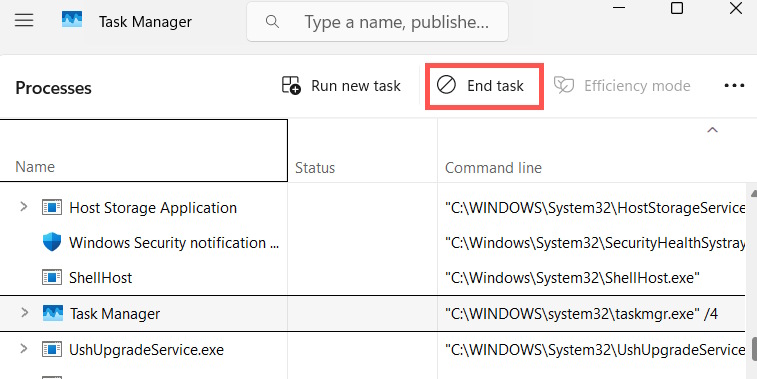This screenshot has height=379, width=757.
Task: Click the UshUpgradeService command line cell
Action: [x=595, y=350]
